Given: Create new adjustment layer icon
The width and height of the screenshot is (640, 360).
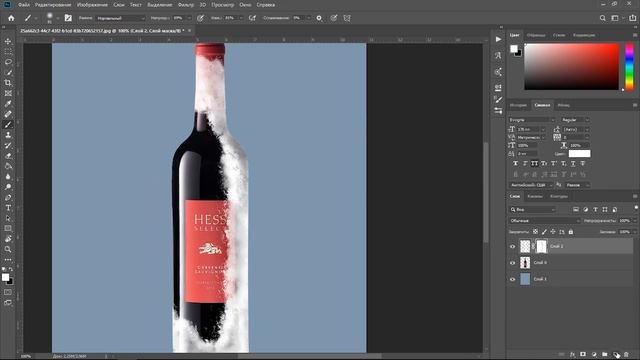Looking at the screenshot, I should 594,355.
